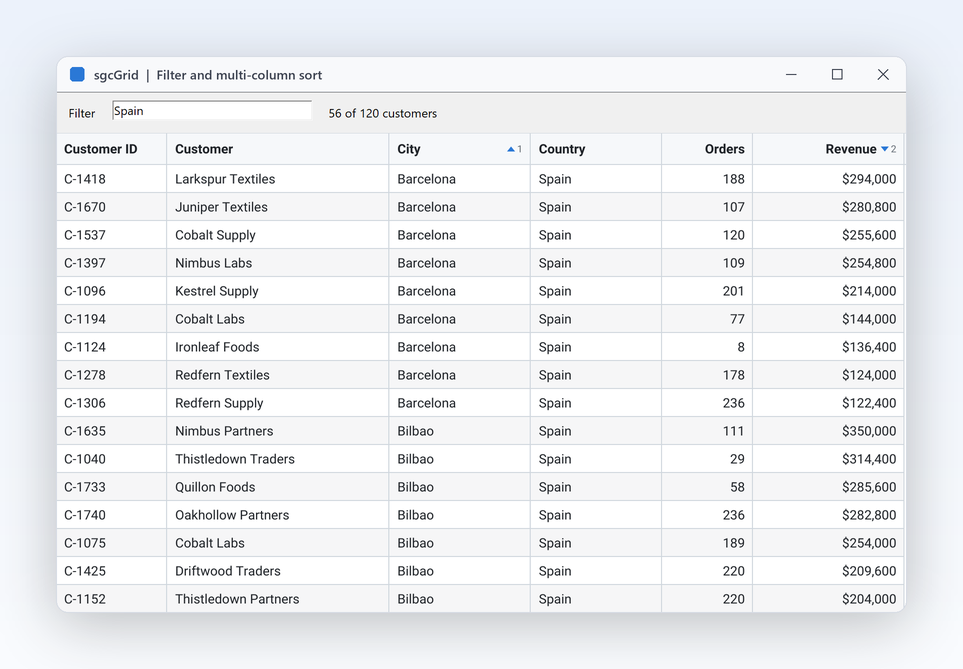
Task: Click the Thistledown Traders cell
Action: [x=278, y=459]
